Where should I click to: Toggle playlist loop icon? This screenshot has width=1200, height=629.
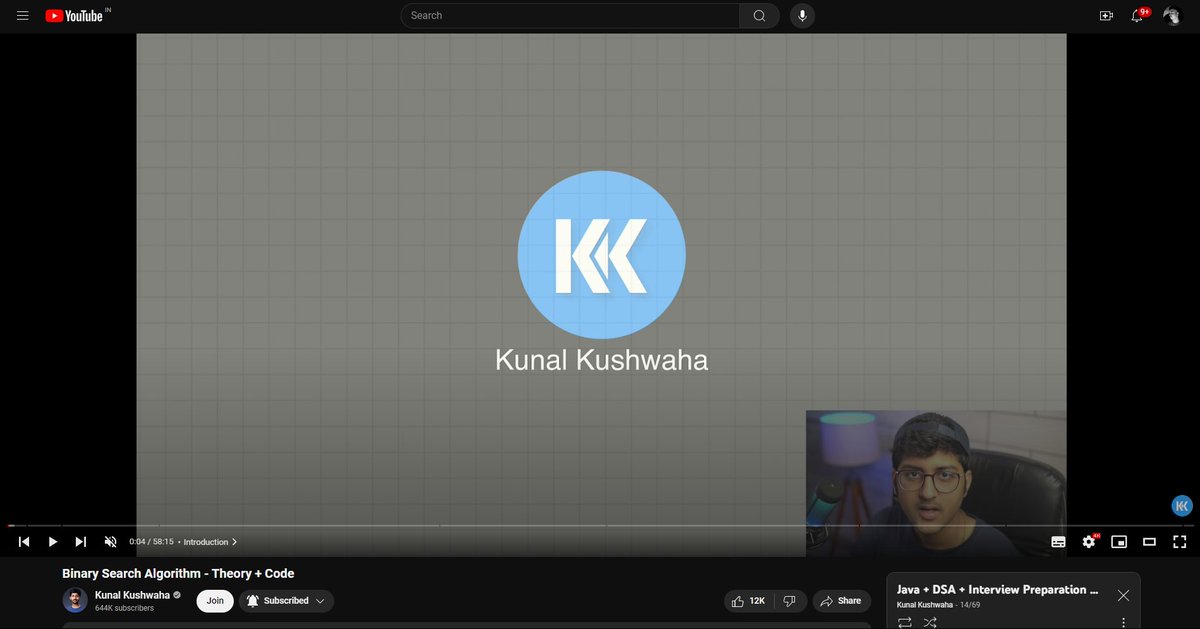(905, 623)
